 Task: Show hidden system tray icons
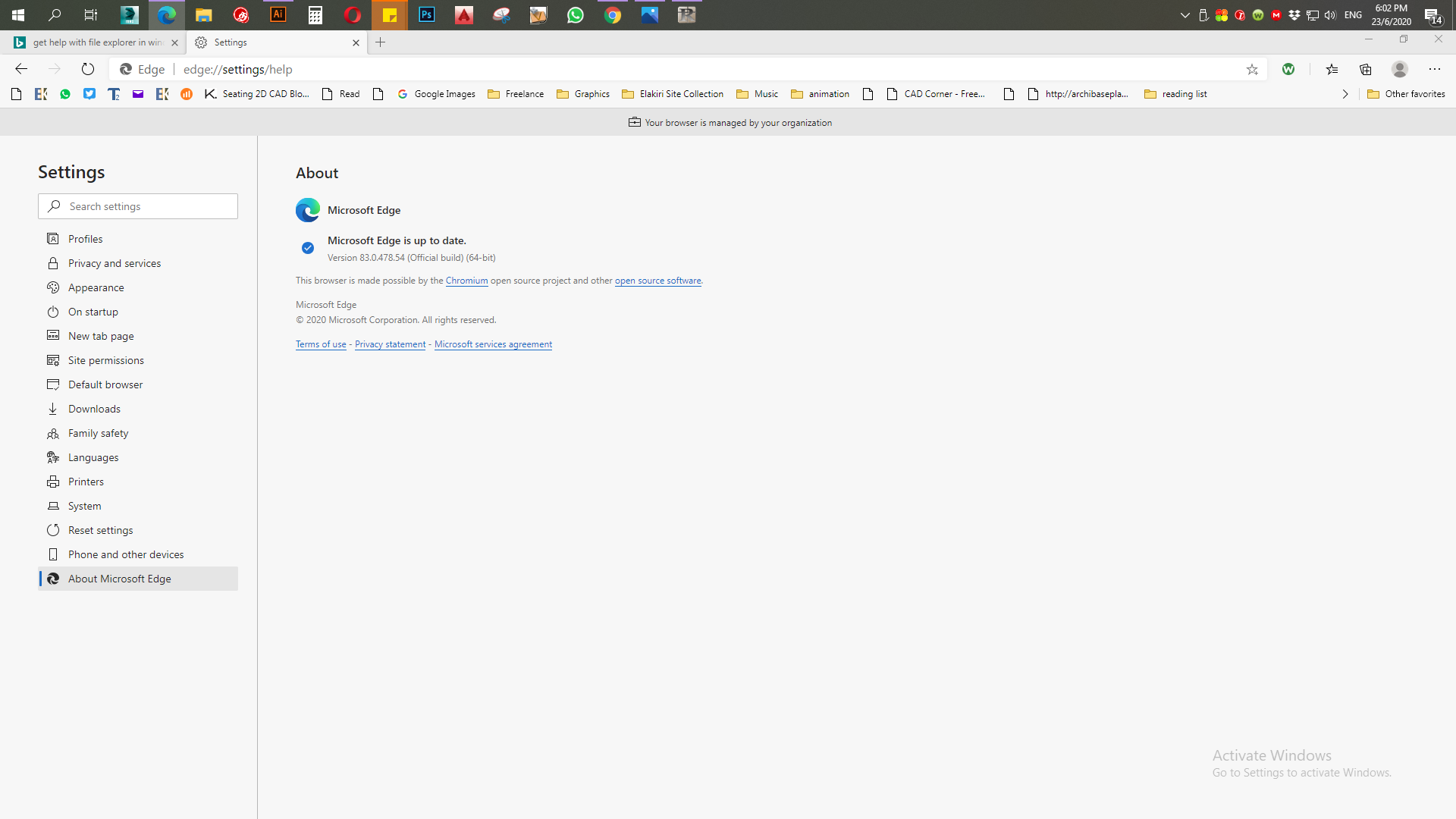1185,15
